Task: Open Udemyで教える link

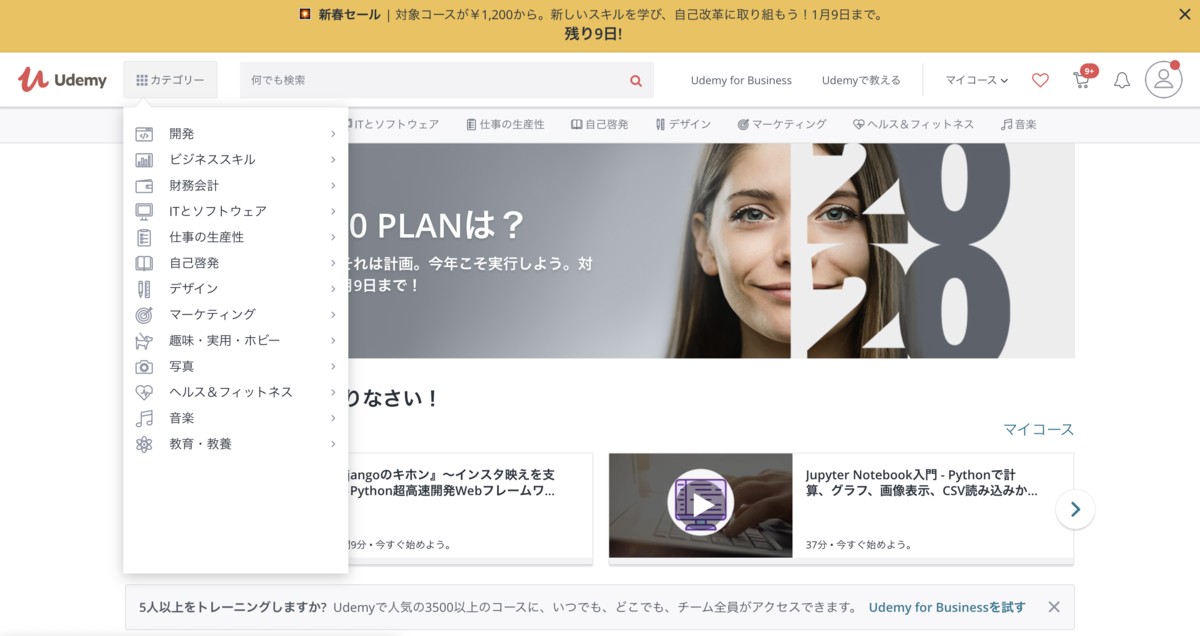Action: [861, 80]
